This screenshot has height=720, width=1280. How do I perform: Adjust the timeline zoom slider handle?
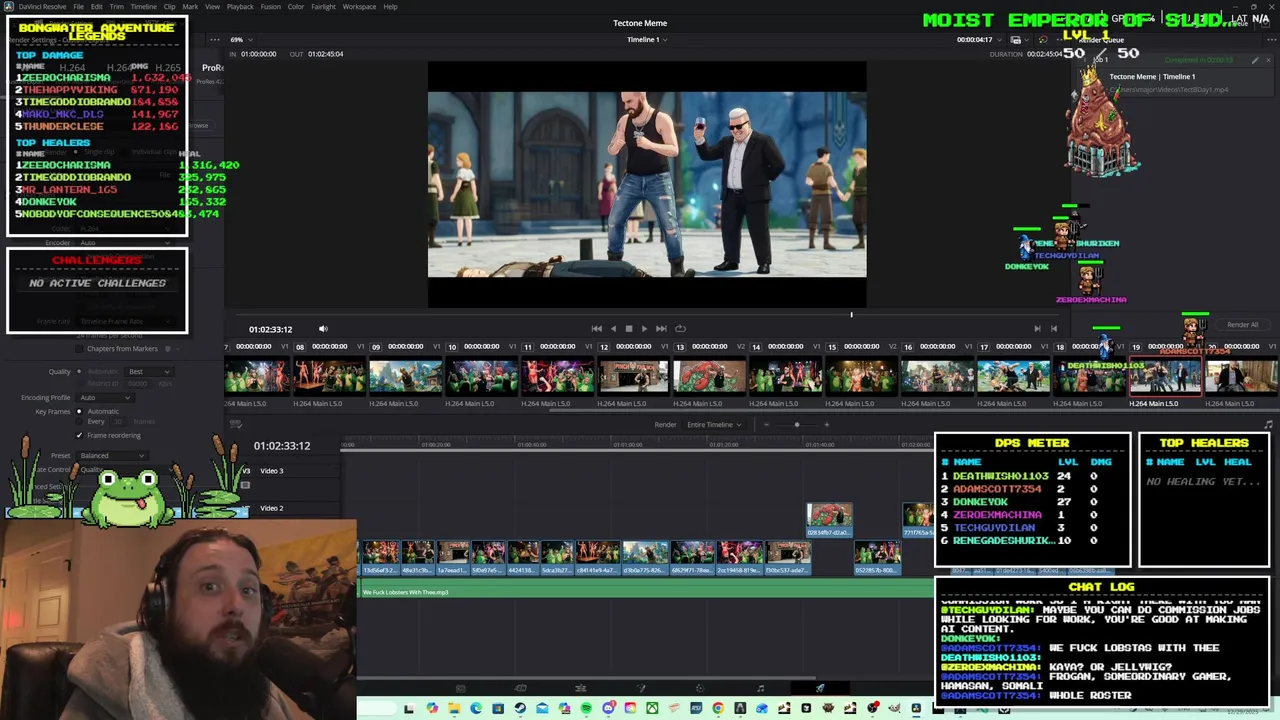click(x=797, y=424)
